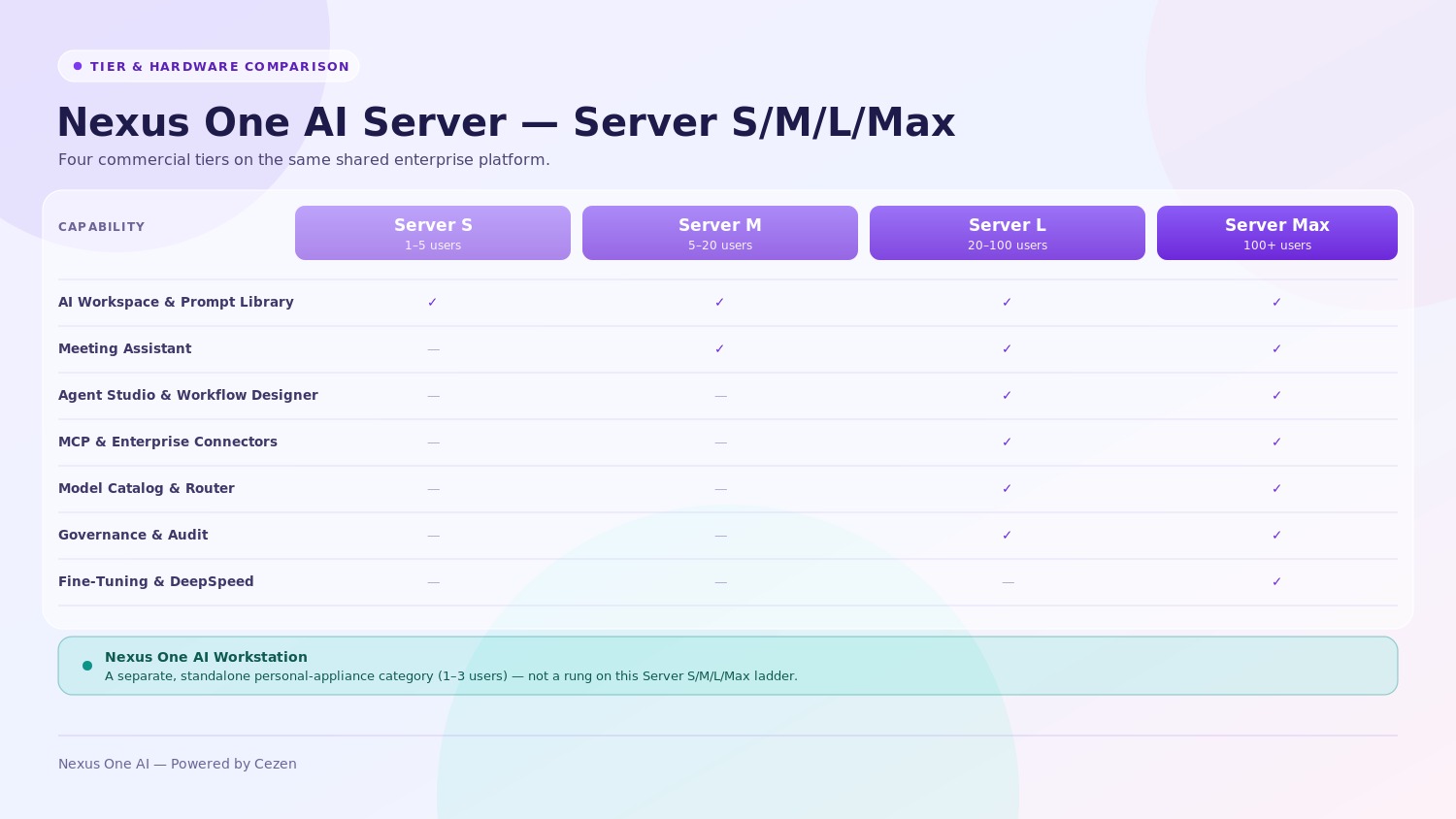Viewport: 1456px width, 819px height.
Task: Click MCP Connectors checkmark under Server Max
Action: [x=1277, y=442]
